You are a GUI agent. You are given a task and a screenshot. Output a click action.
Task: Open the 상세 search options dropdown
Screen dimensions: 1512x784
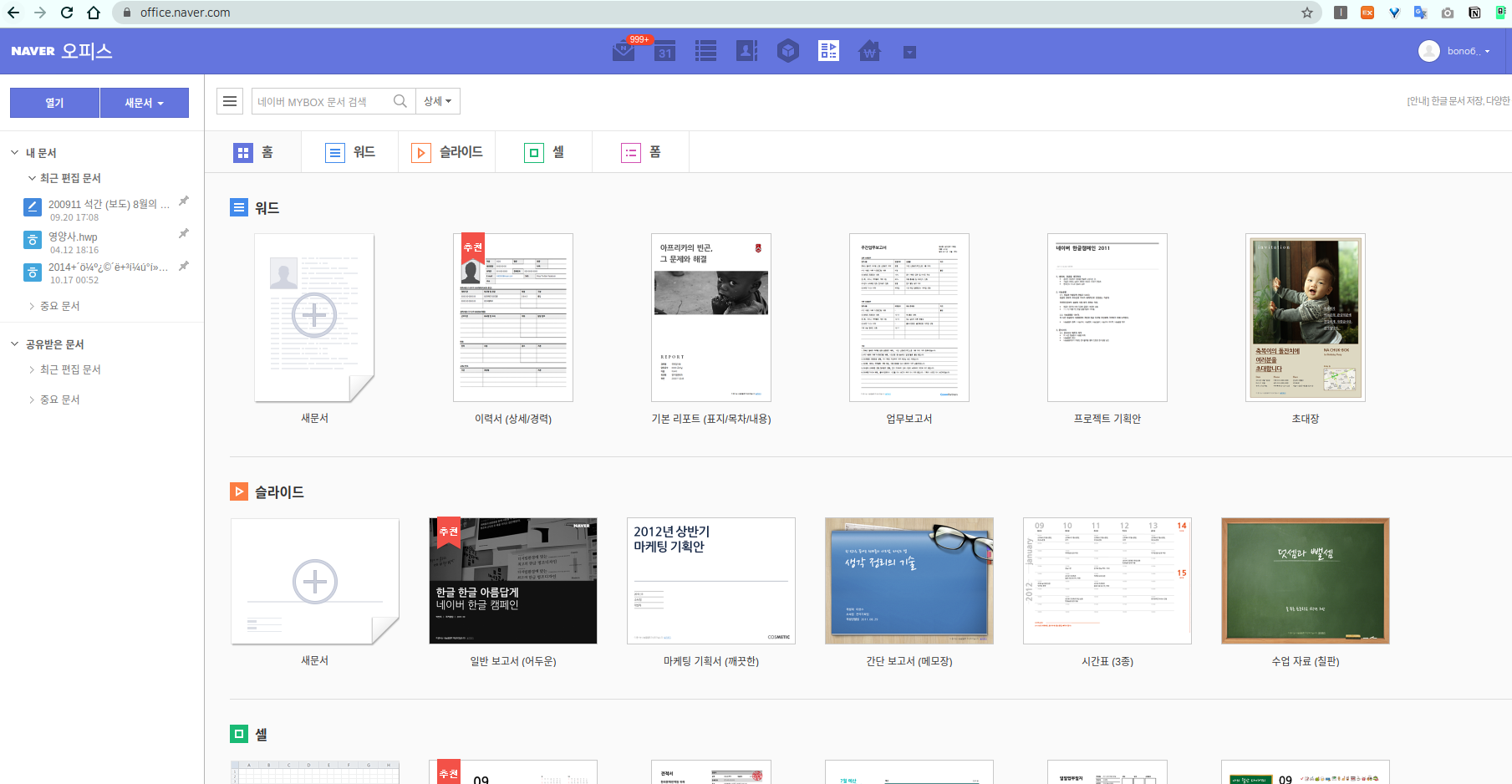[x=437, y=101]
